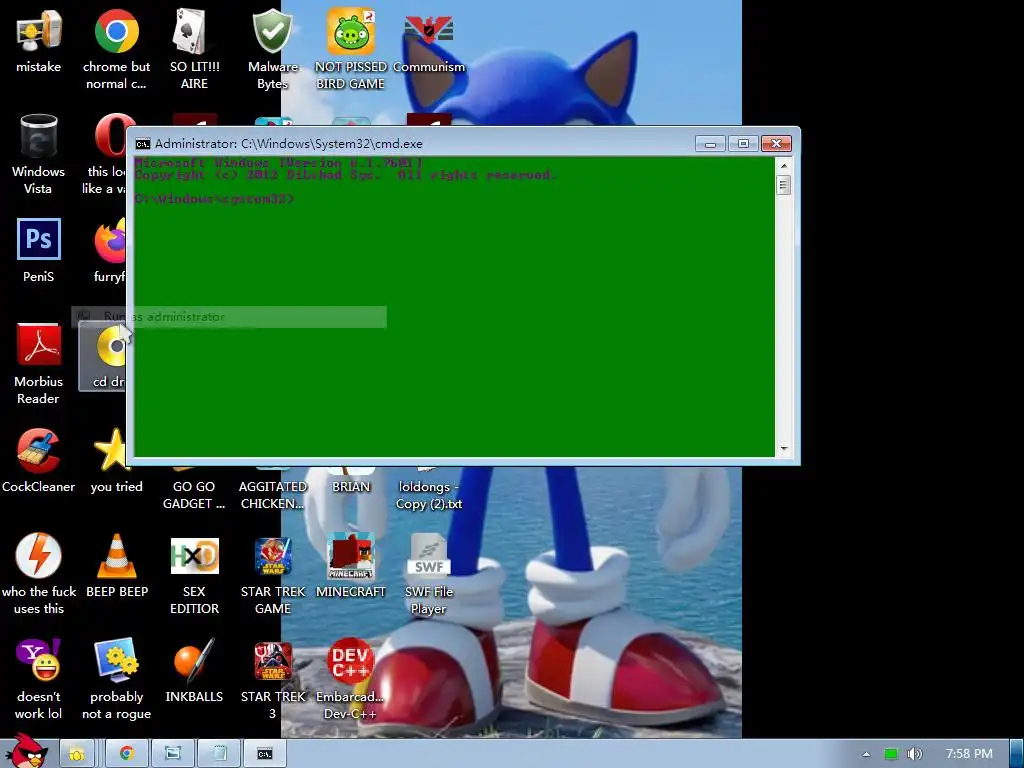The image size is (1024, 768).
Task: Click the C:\Windows\system32> prompt line
Action: pos(215,198)
